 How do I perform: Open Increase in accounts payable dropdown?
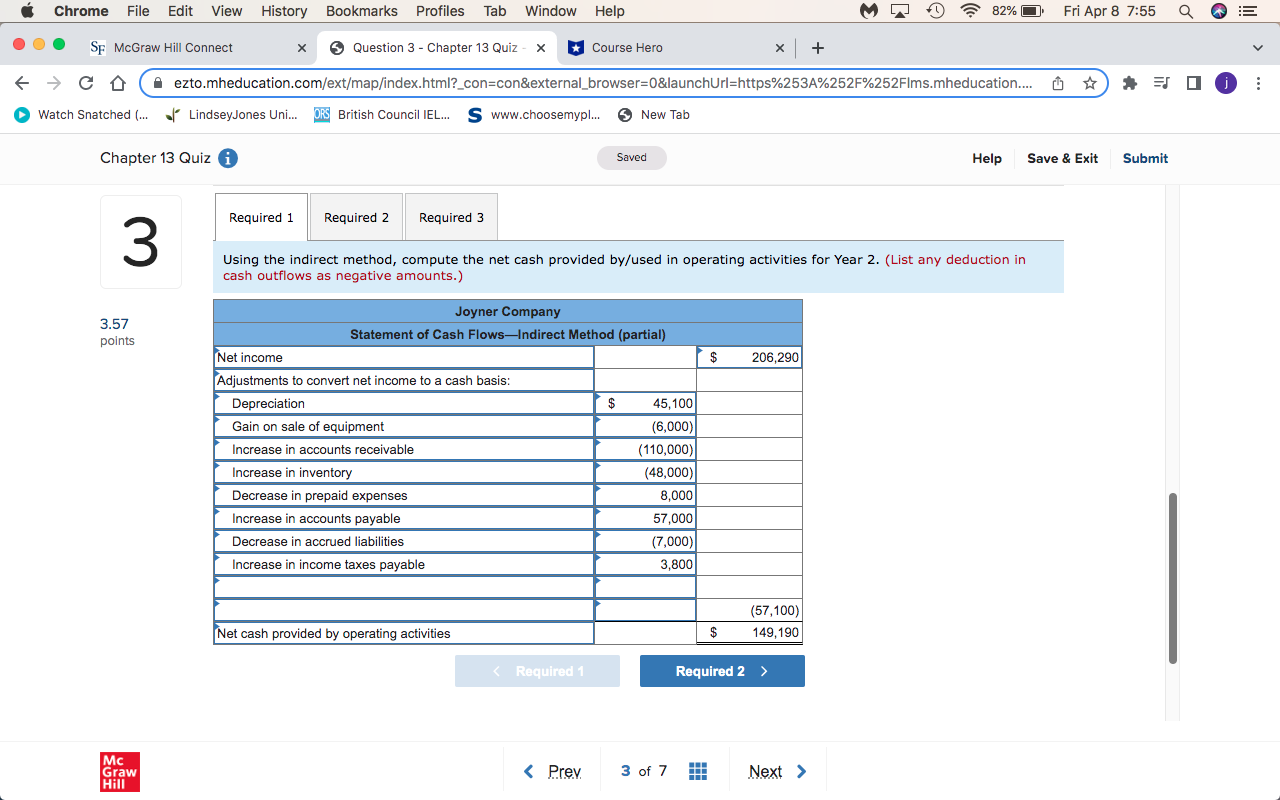pos(404,518)
